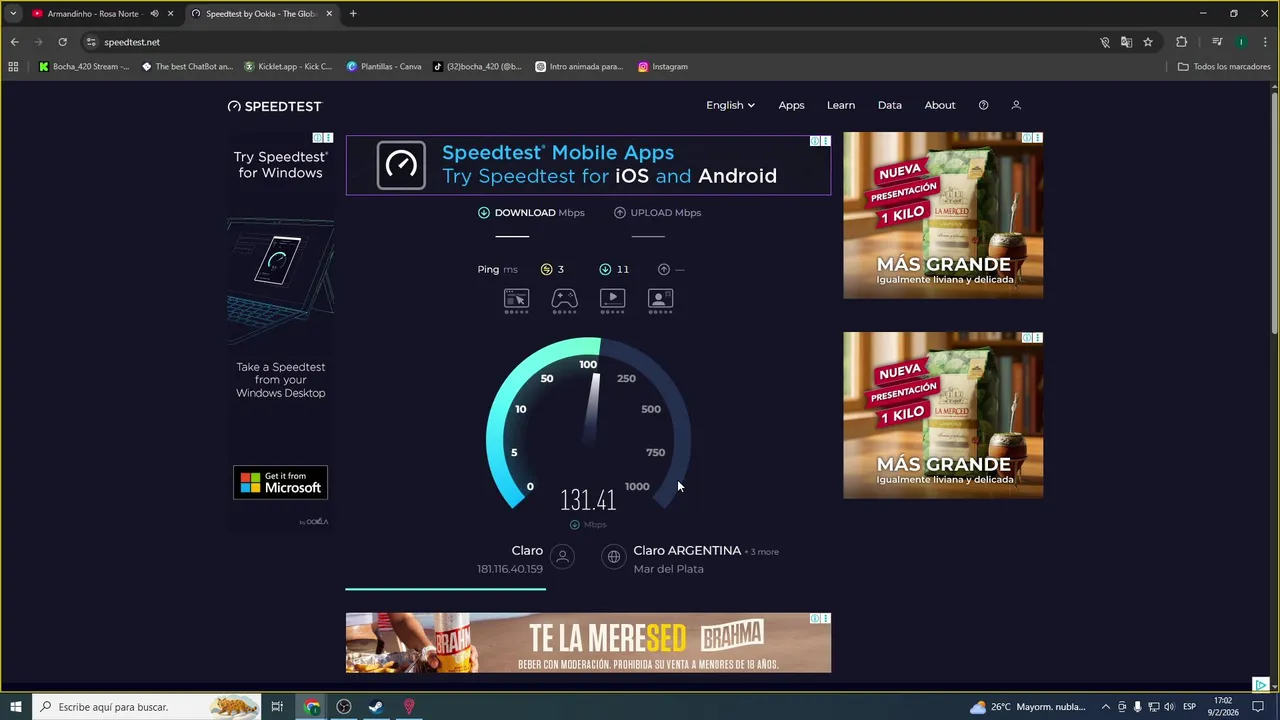
Task: Click the Mar del Plata location text
Action: pos(668,569)
